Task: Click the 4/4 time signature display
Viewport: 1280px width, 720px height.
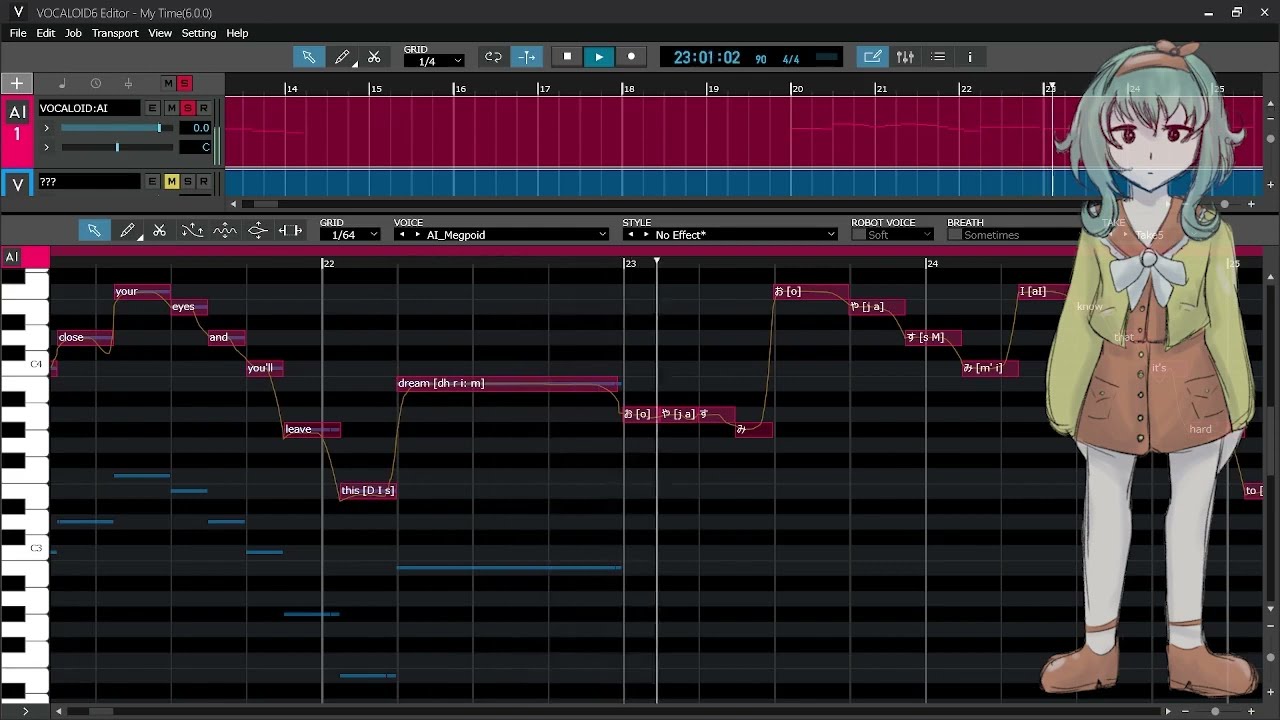Action: pos(791,60)
